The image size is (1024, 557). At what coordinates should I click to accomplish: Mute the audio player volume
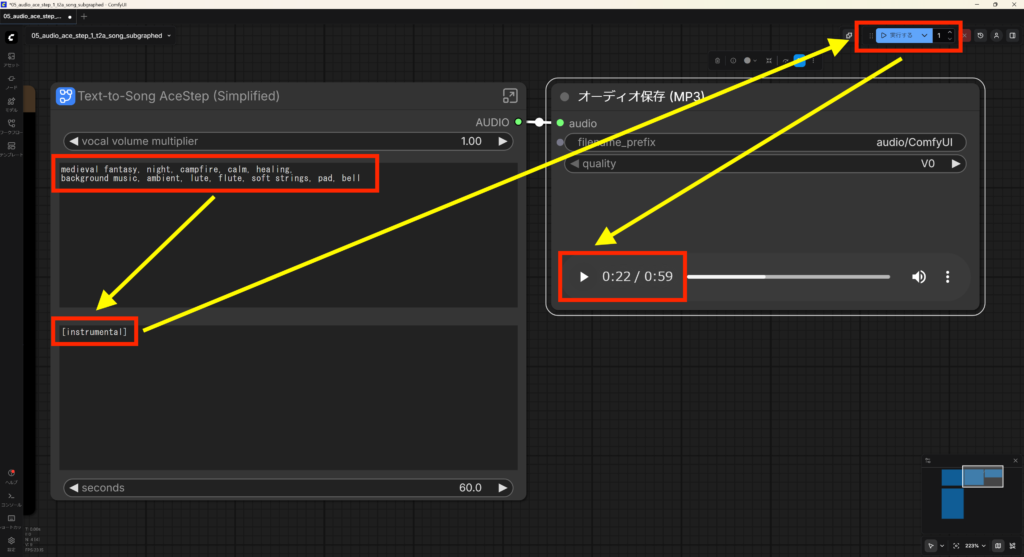tap(918, 277)
